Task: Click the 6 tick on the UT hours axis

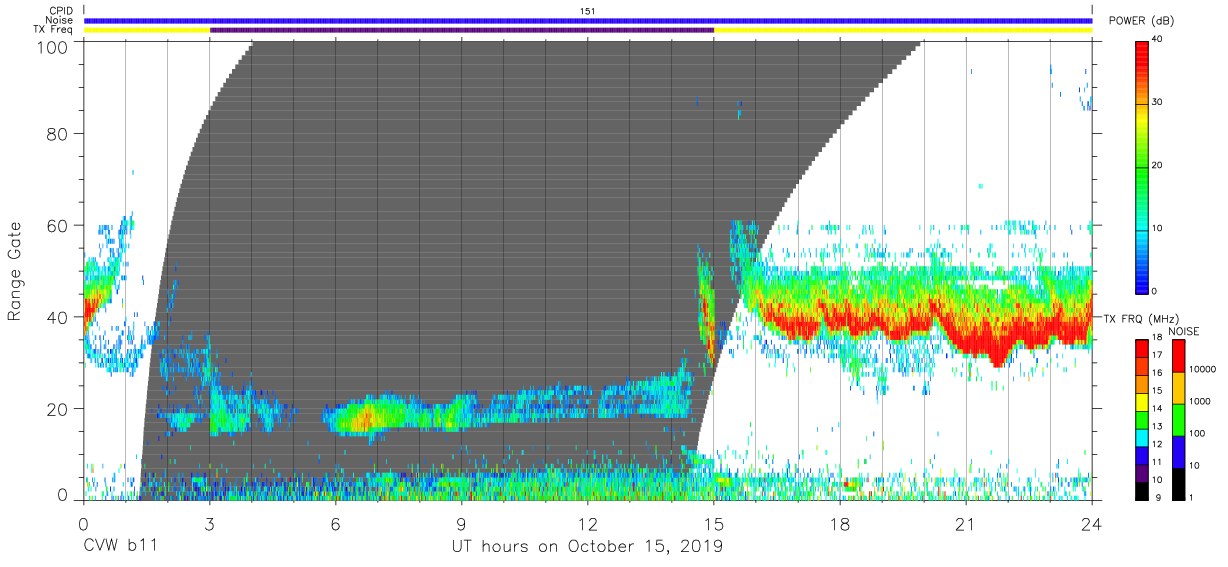Action: click(x=336, y=524)
